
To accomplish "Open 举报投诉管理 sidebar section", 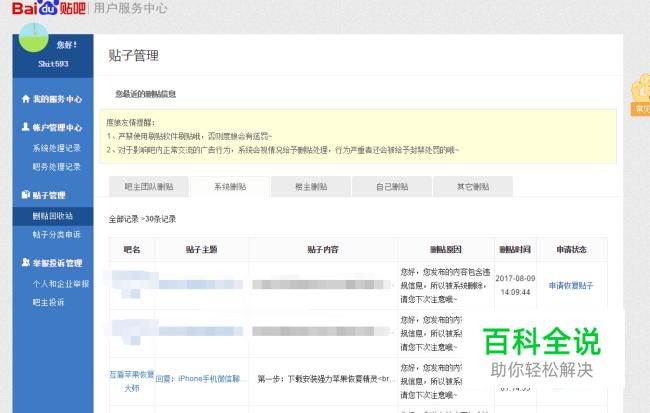I will point(57,263).
